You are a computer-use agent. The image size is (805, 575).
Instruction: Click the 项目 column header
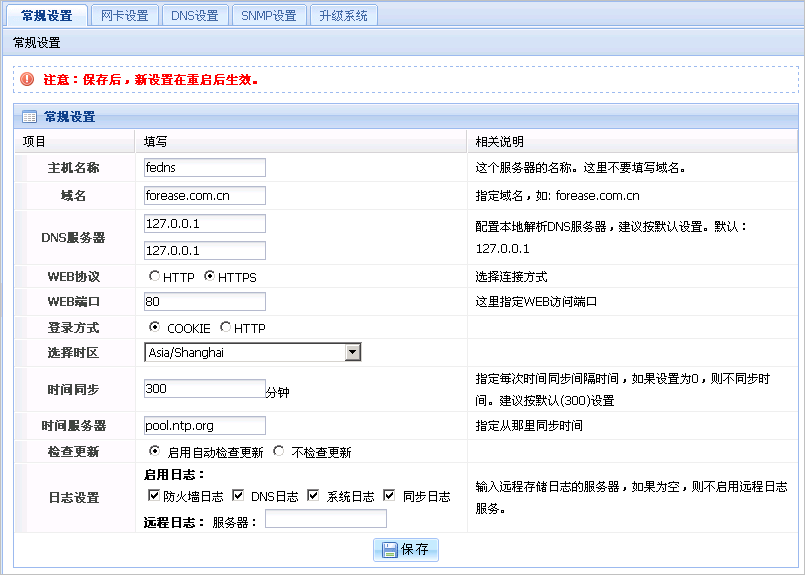tap(34, 142)
